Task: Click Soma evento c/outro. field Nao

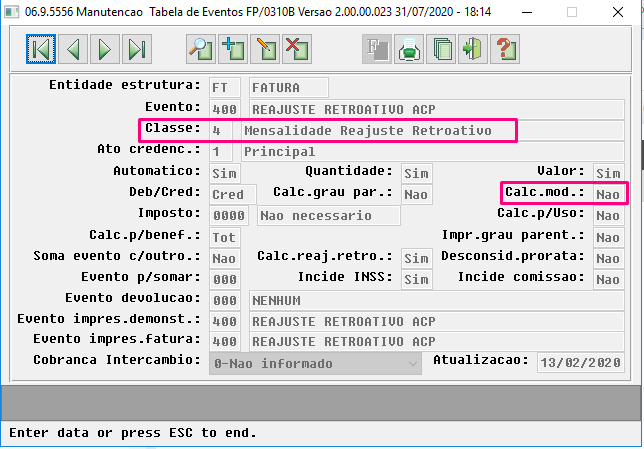Action: point(225,258)
